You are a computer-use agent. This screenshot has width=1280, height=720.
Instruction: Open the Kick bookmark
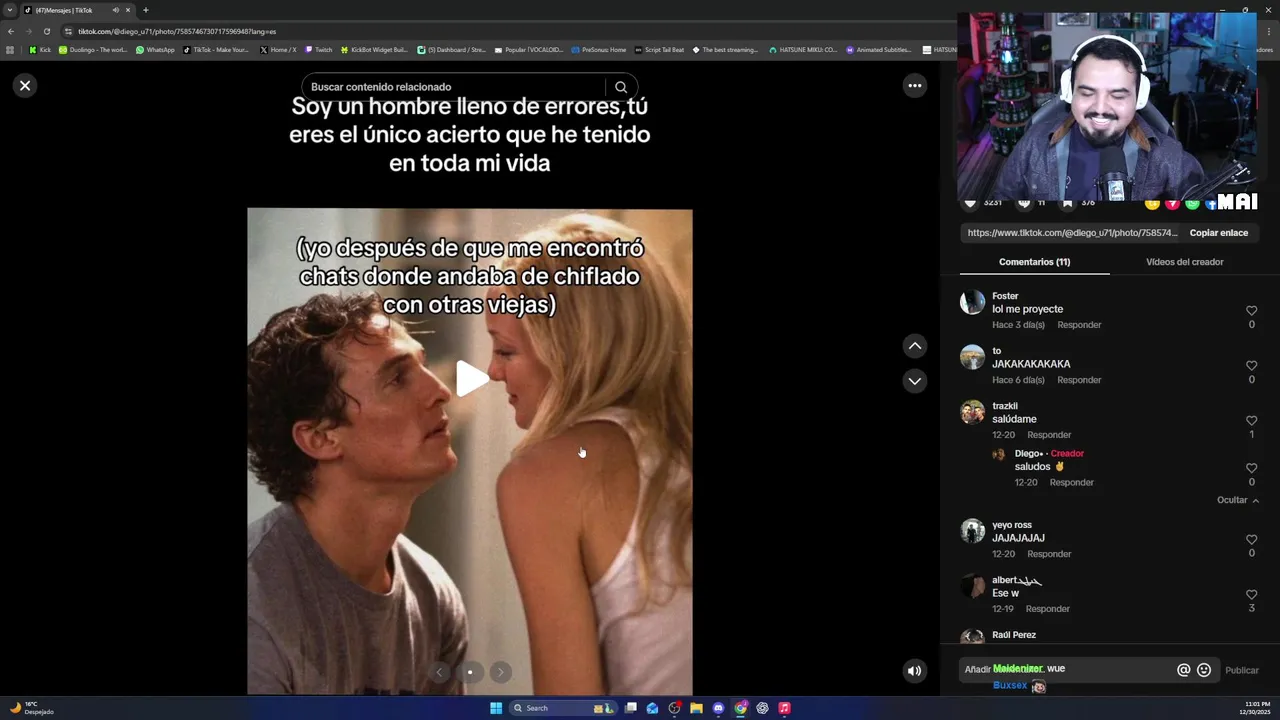(x=40, y=49)
